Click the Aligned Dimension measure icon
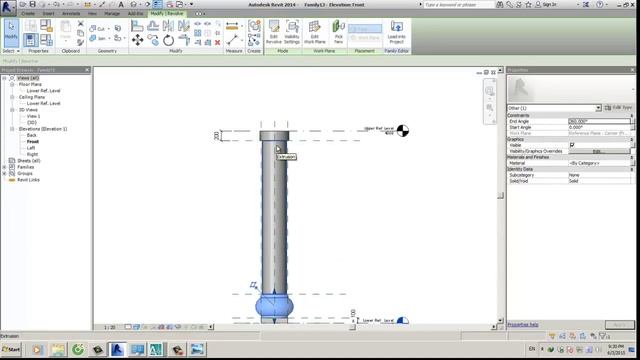 [232, 27]
